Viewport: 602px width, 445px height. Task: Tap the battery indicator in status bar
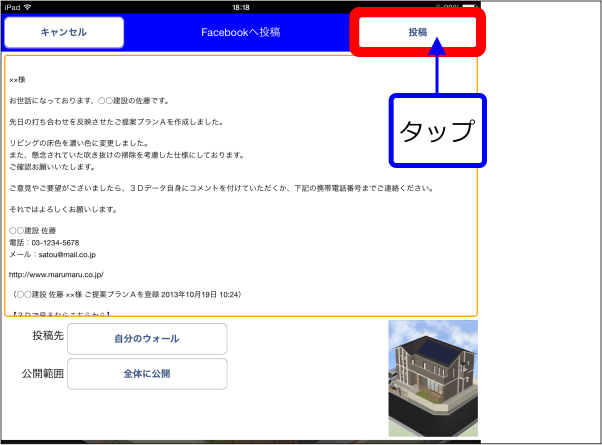click(465, 5)
